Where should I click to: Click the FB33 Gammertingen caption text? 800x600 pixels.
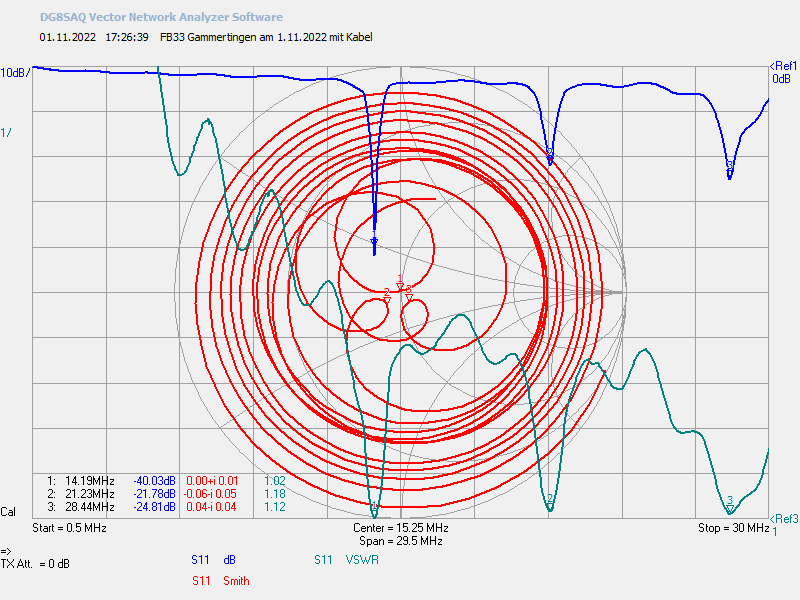(266, 37)
